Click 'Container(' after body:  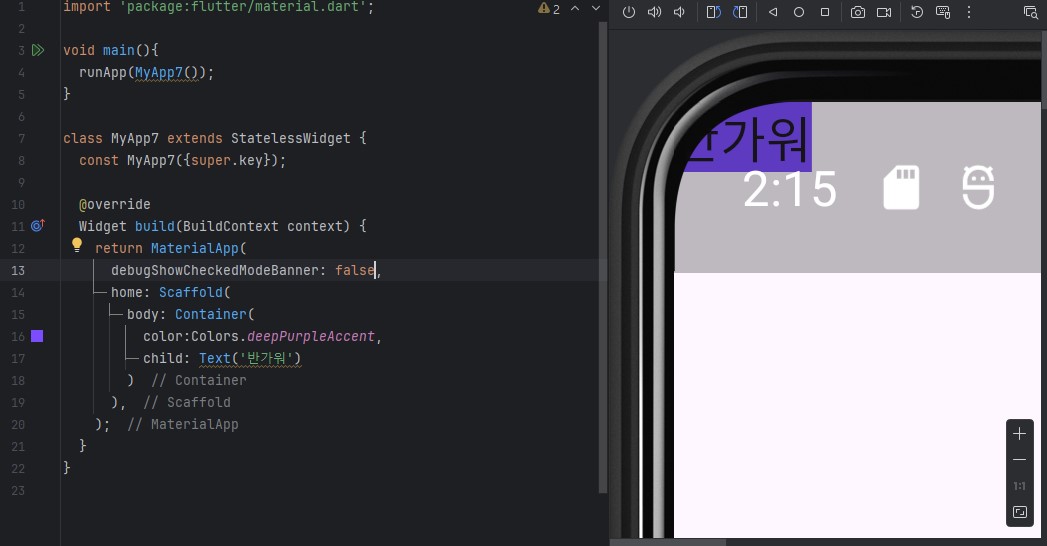click(x=214, y=314)
